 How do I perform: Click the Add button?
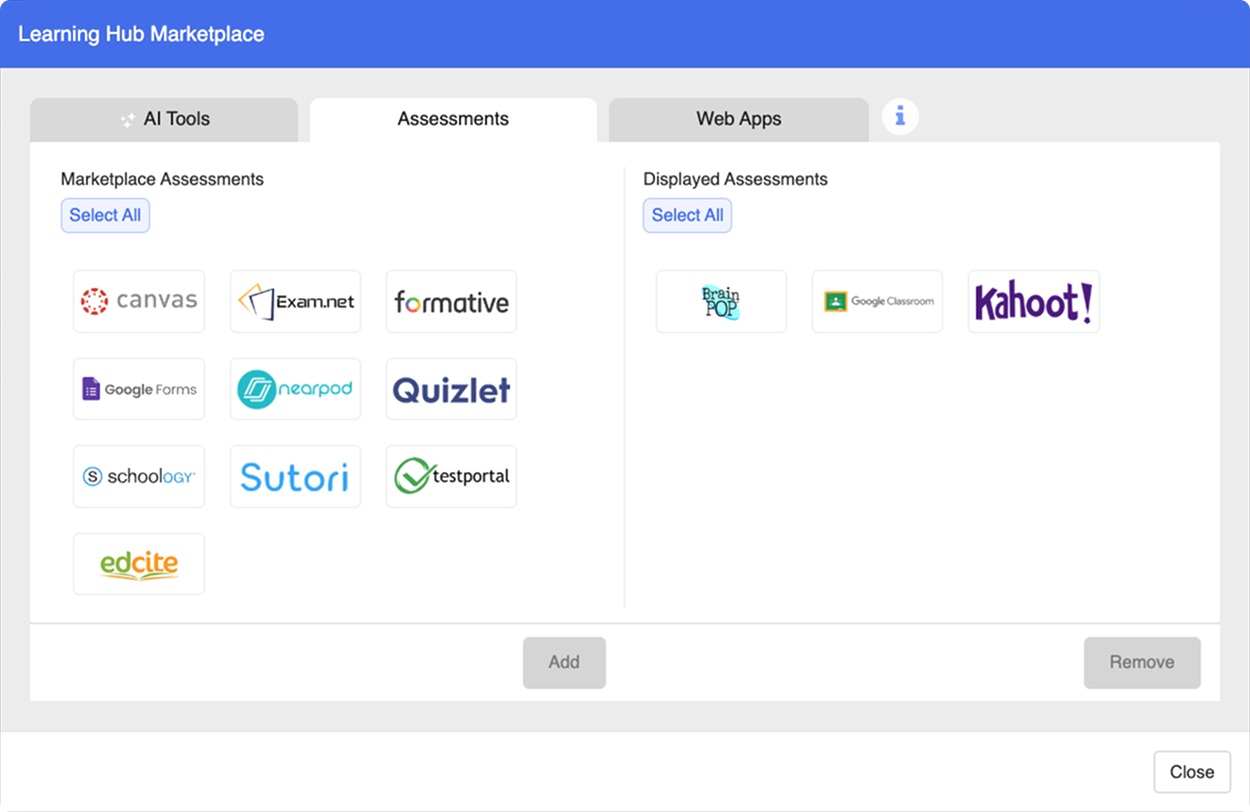[564, 662]
